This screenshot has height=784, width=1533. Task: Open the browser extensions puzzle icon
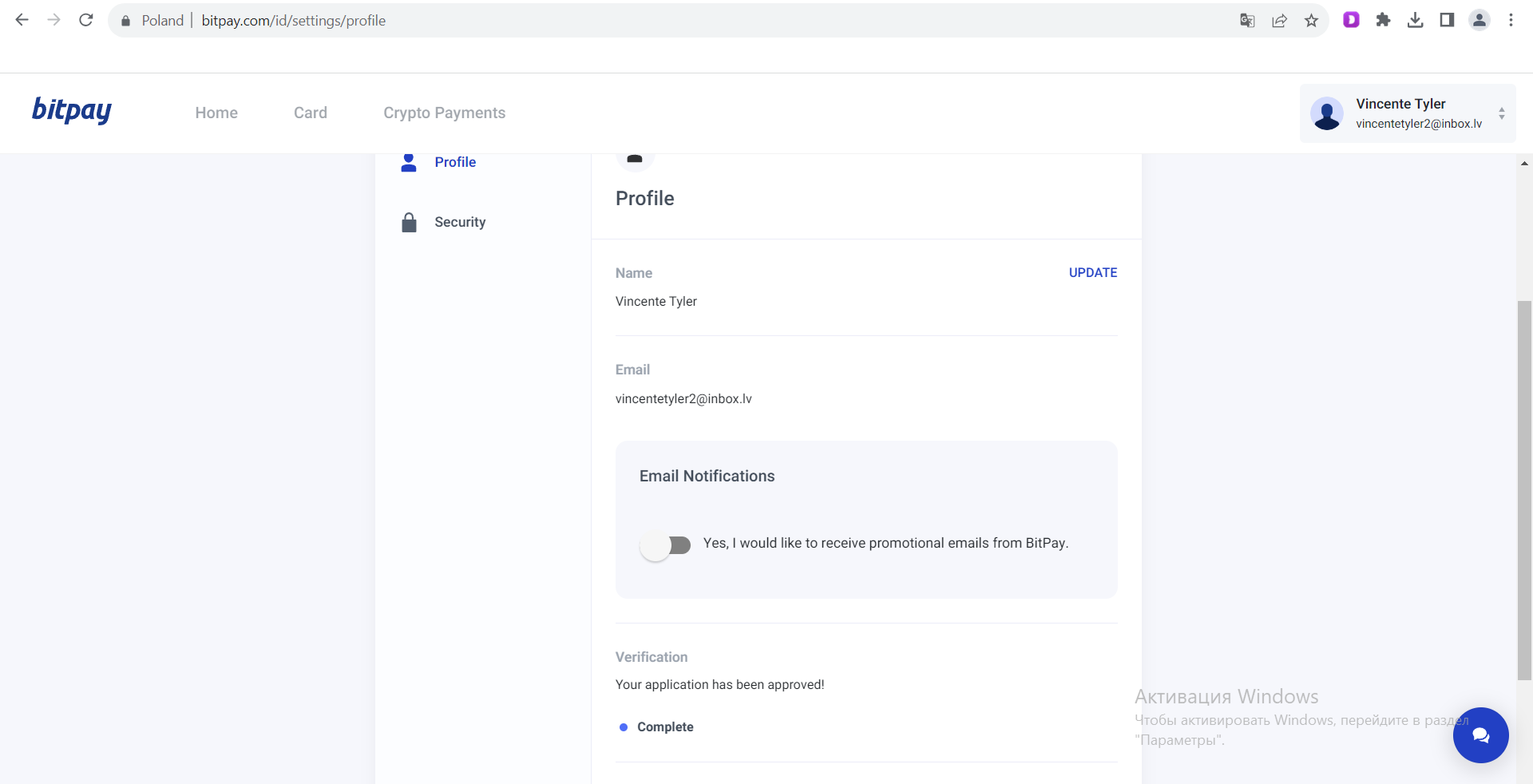click(1383, 21)
